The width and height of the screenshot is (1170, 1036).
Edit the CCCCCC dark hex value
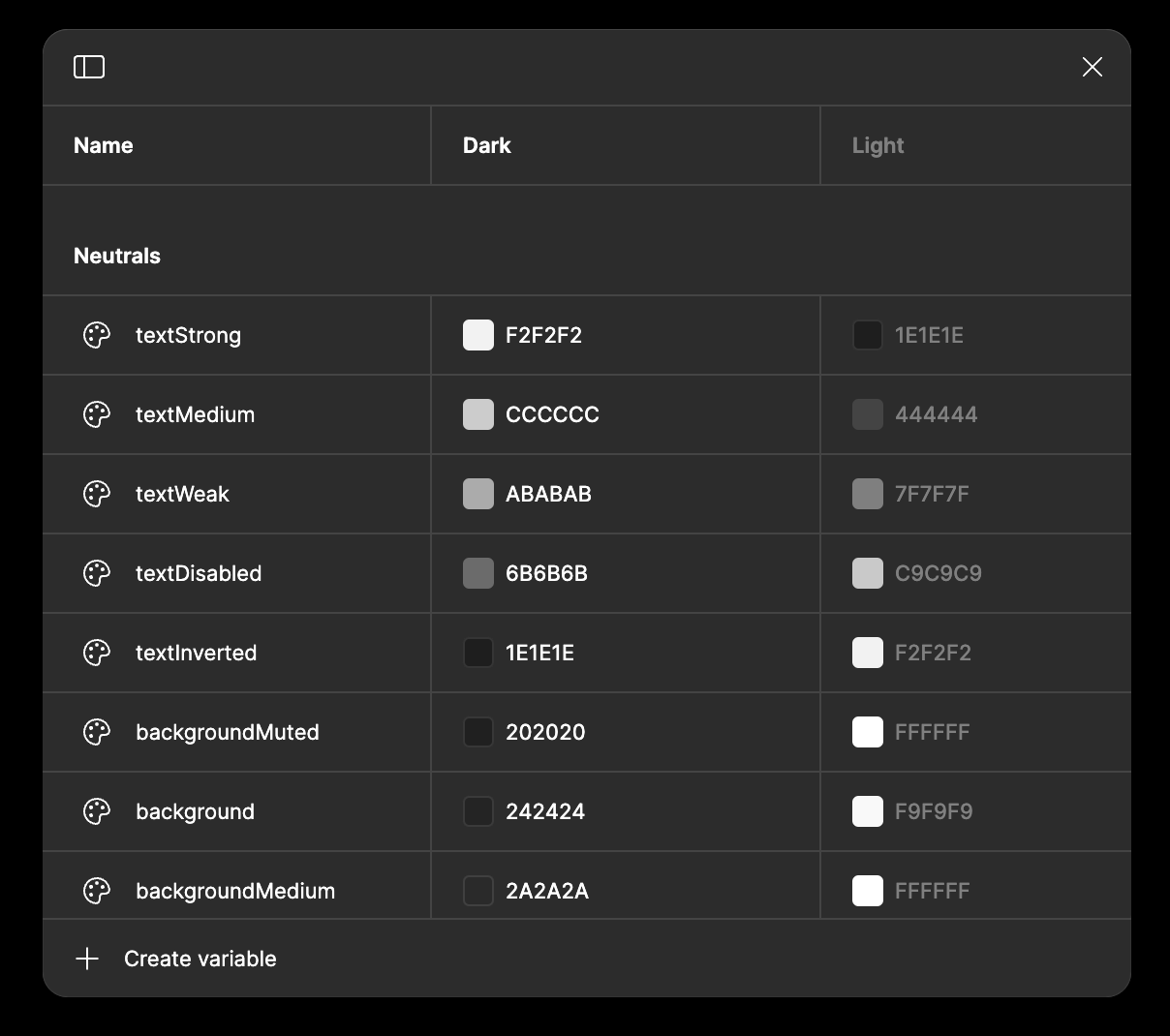click(x=552, y=414)
